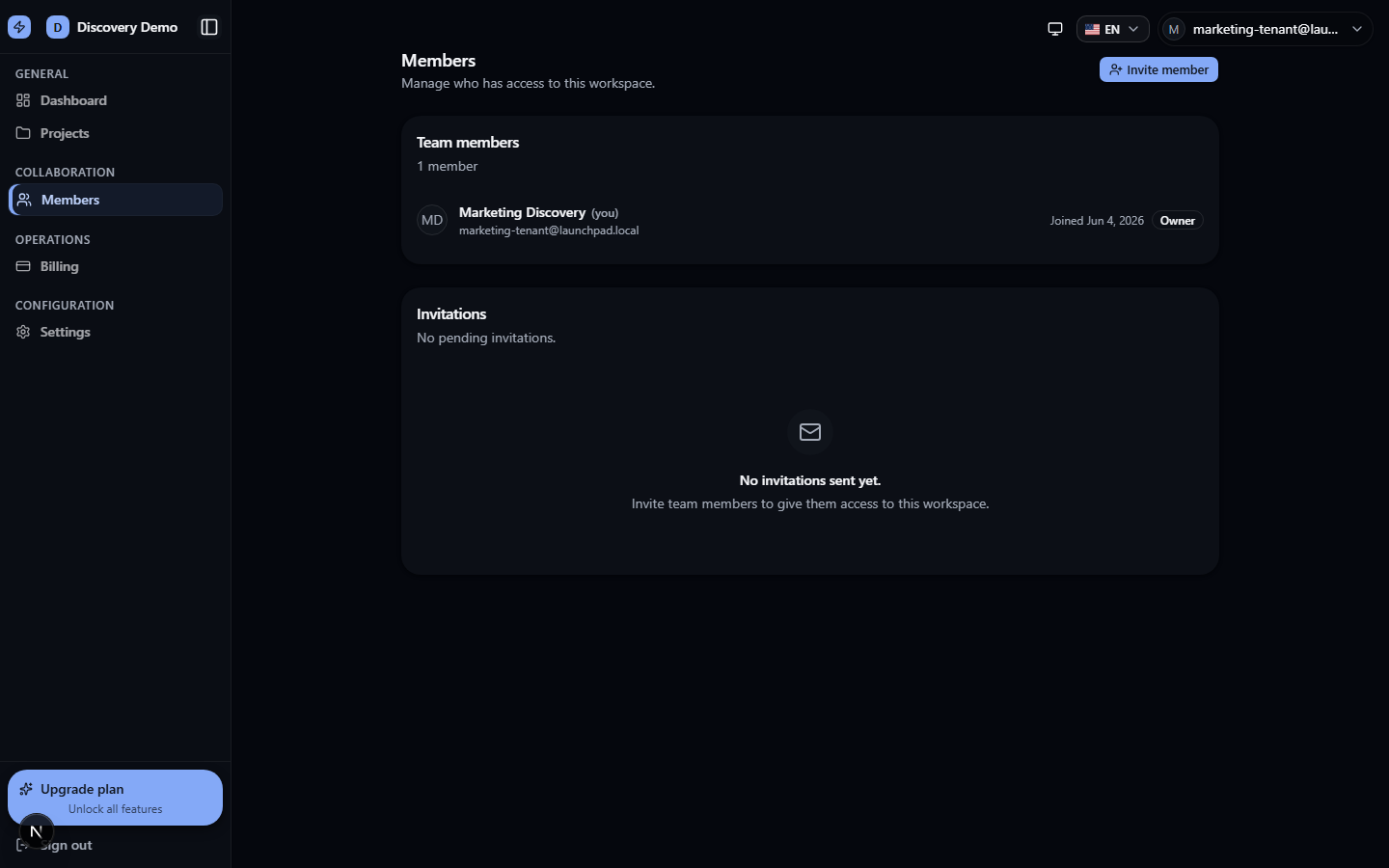Click the round N badge icon
This screenshot has height=868, width=1389.
coord(36,831)
